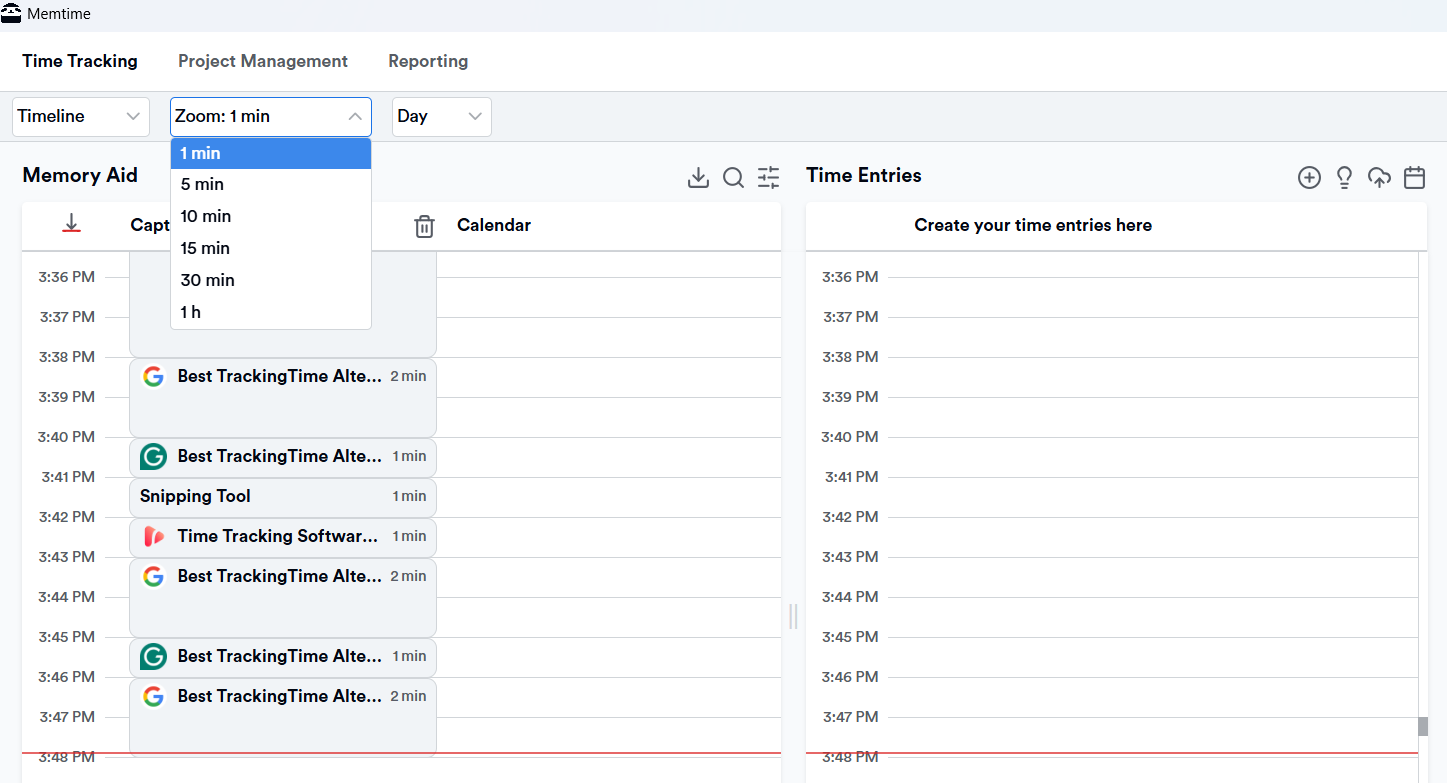Click the Memtime app icon in title bar
The height and width of the screenshot is (783, 1447).
coord(13,13)
